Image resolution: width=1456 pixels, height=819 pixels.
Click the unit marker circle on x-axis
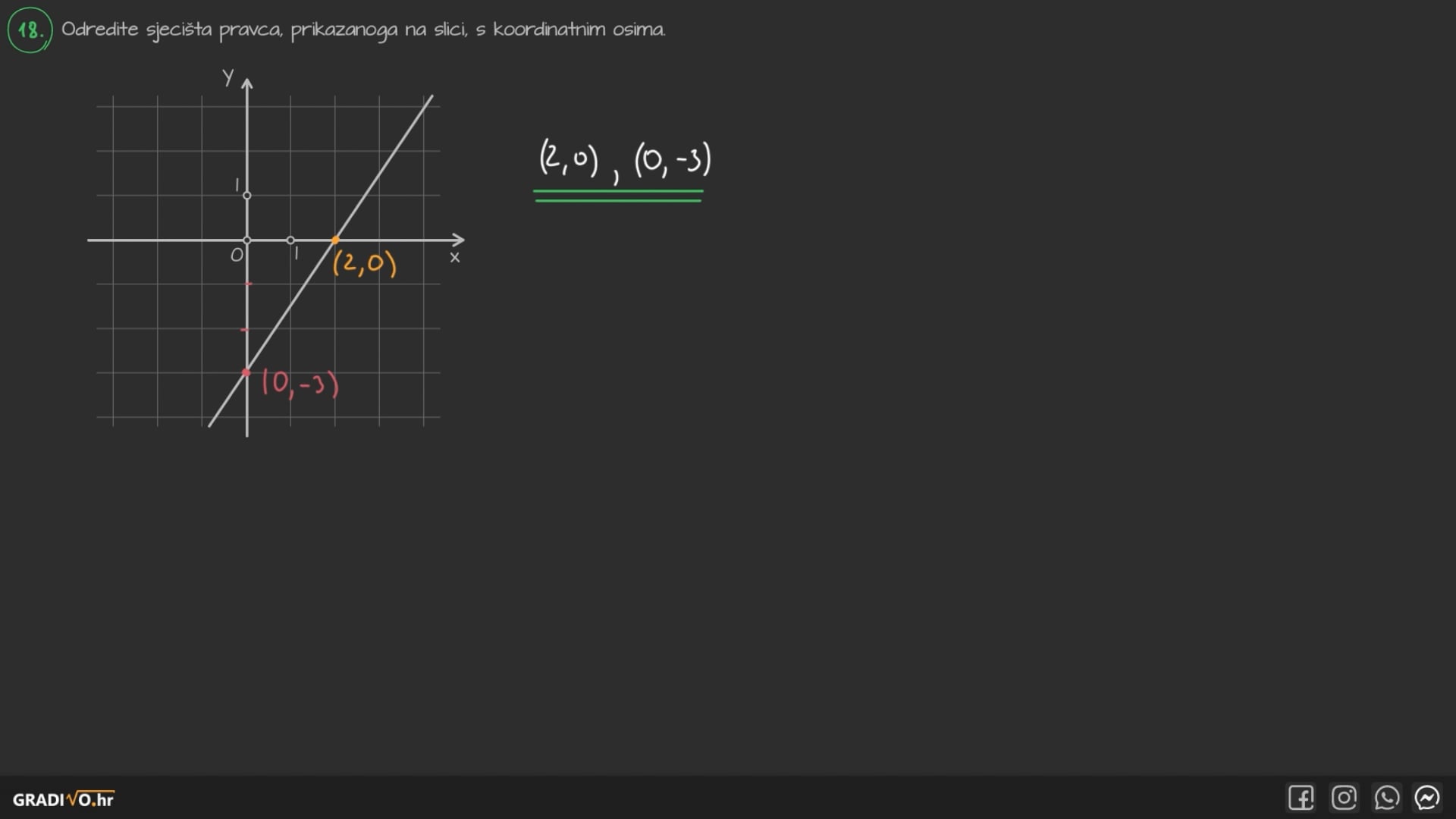point(290,240)
